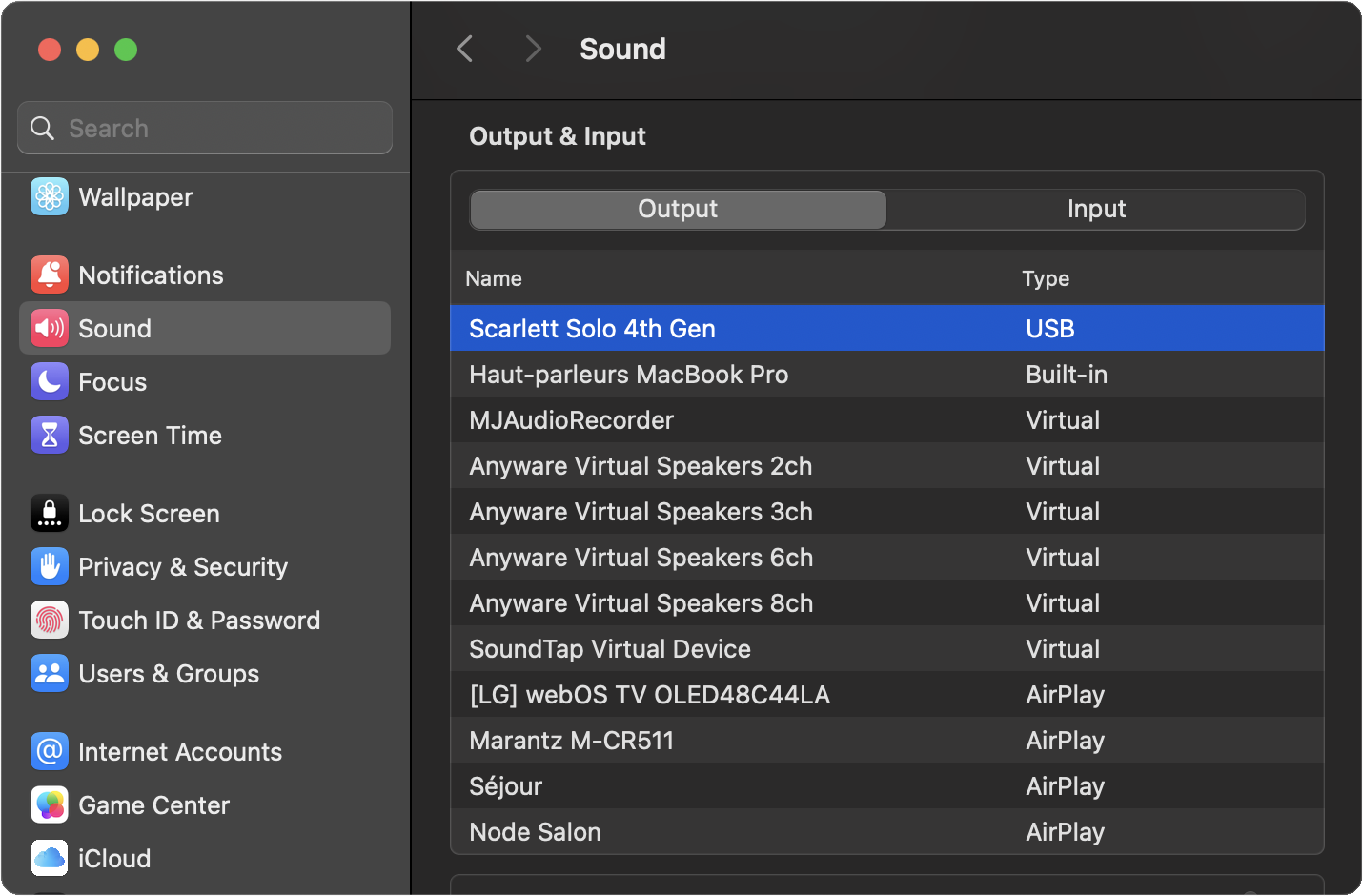Viewport: 1363px width, 896px height.
Task: Select MJAudioRecorder output device
Action: [887, 419]
